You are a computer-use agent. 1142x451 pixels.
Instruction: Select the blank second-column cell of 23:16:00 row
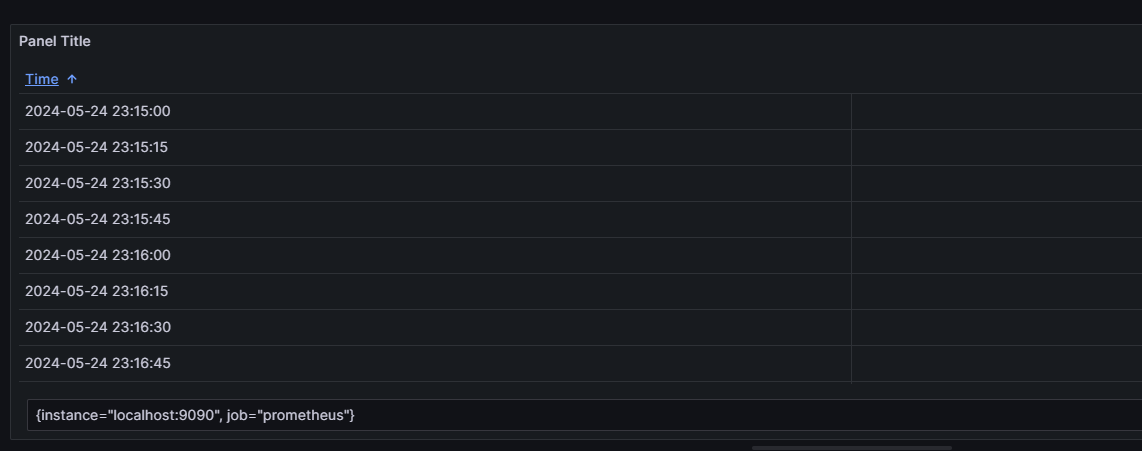(x=995, y=255)
